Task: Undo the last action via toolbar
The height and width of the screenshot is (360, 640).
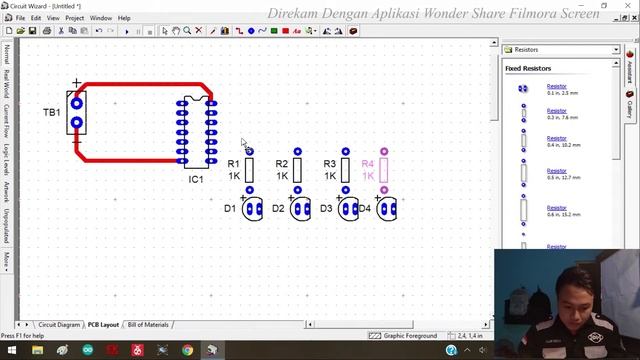Action: click(99, 31)
